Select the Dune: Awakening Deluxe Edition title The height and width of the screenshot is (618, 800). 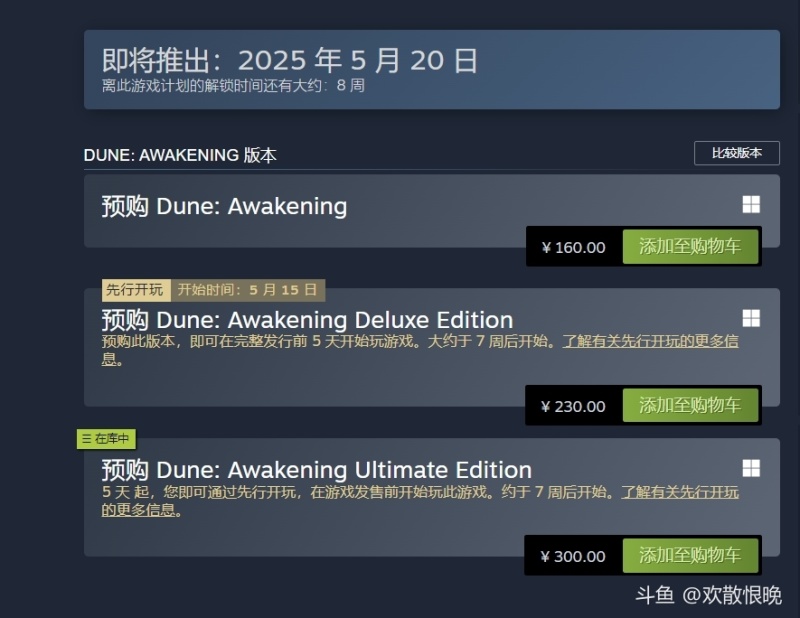(307, 320)
